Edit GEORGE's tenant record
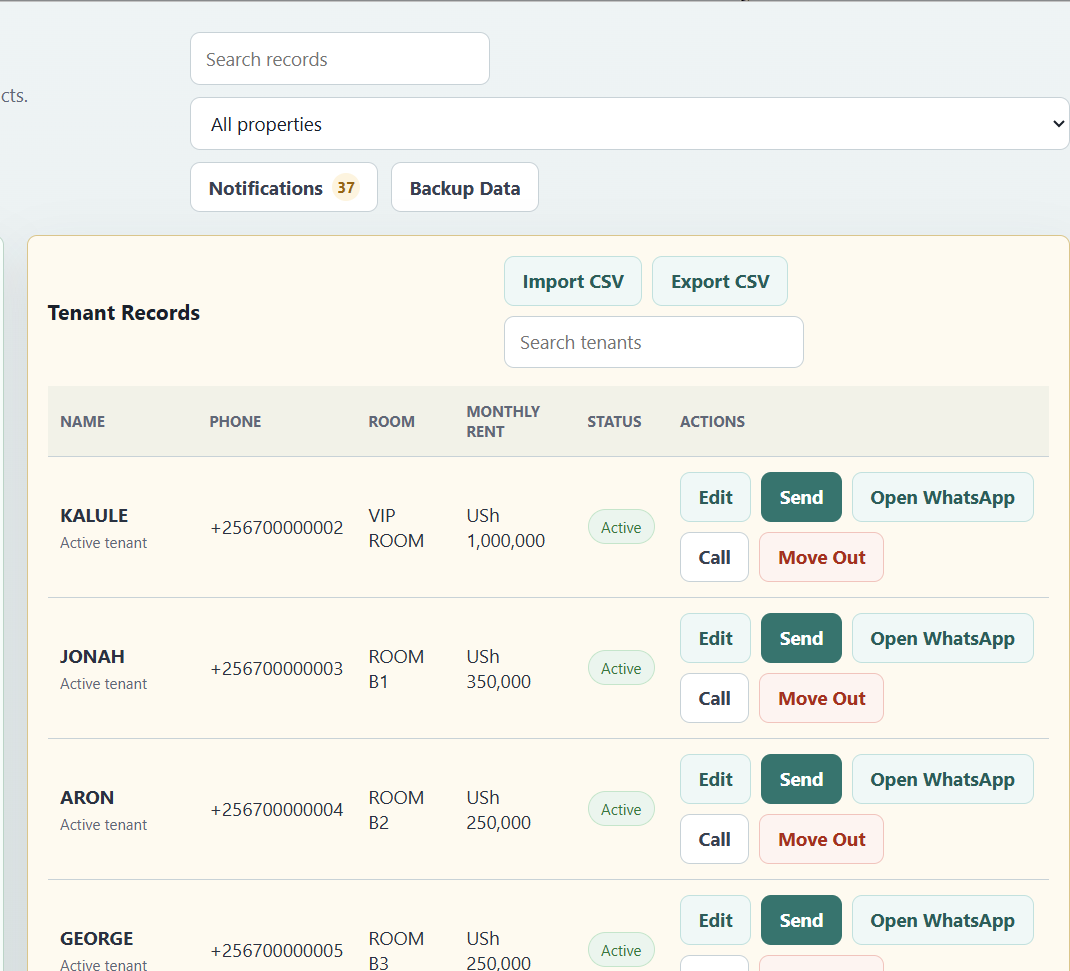 click(x=715, y=920)
